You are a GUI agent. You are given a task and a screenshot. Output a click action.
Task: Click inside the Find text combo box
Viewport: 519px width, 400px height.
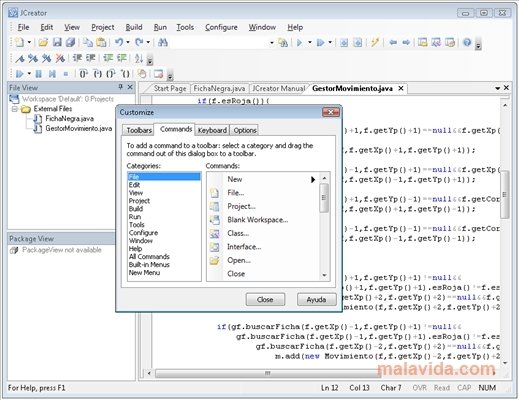[219, 42]
